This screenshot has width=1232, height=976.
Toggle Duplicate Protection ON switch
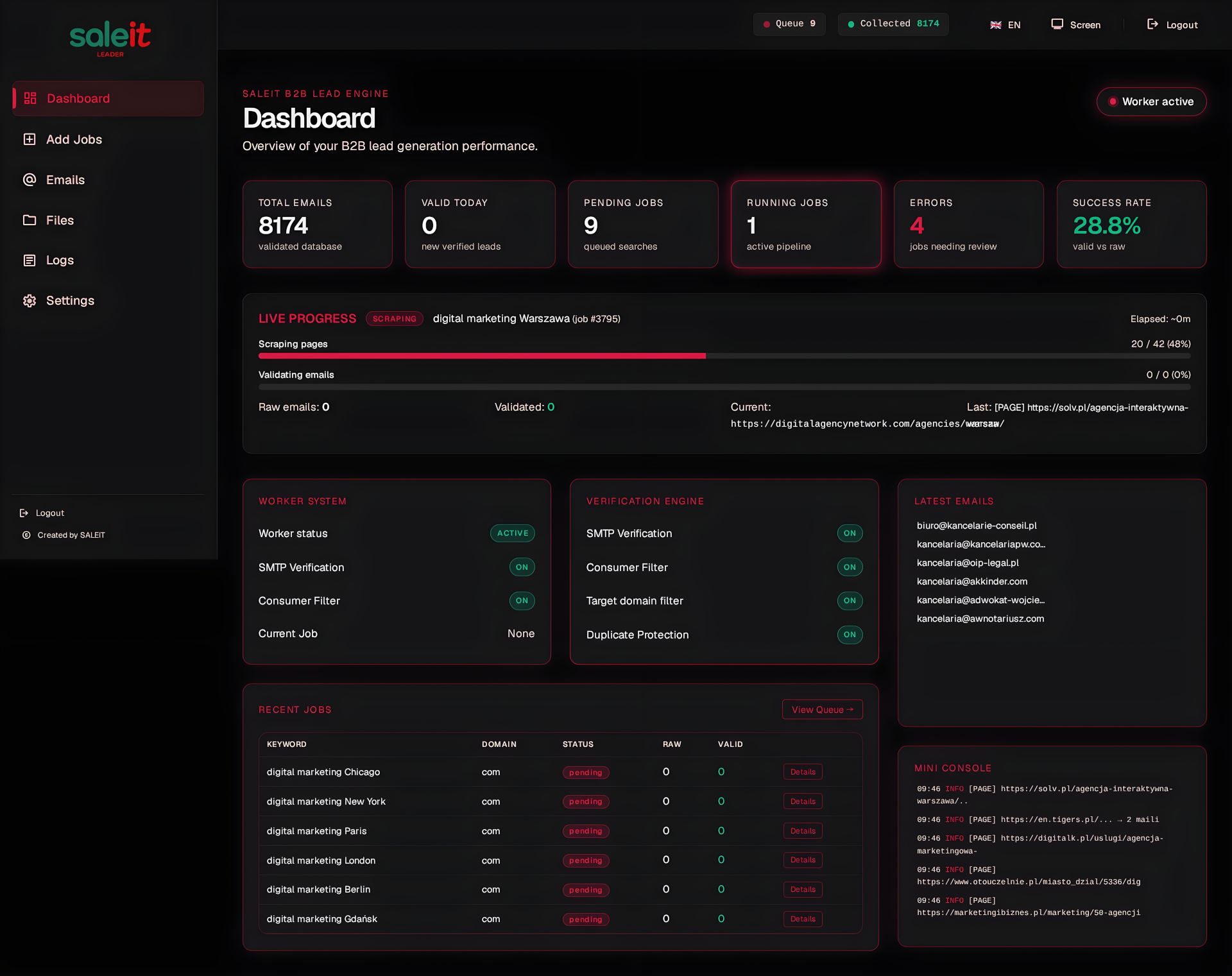click(850, 635)
